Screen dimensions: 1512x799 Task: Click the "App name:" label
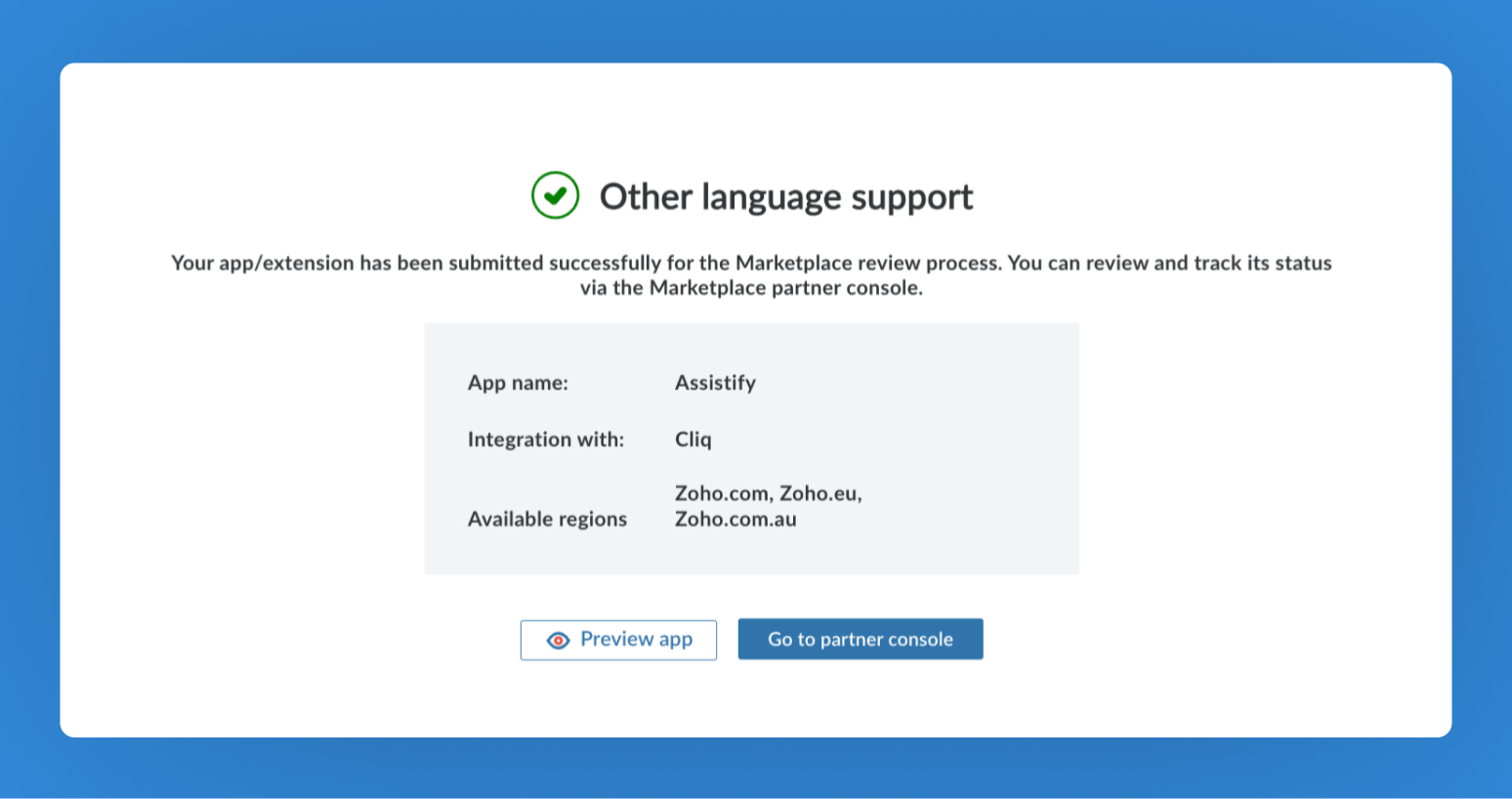[x=518, y=383]
